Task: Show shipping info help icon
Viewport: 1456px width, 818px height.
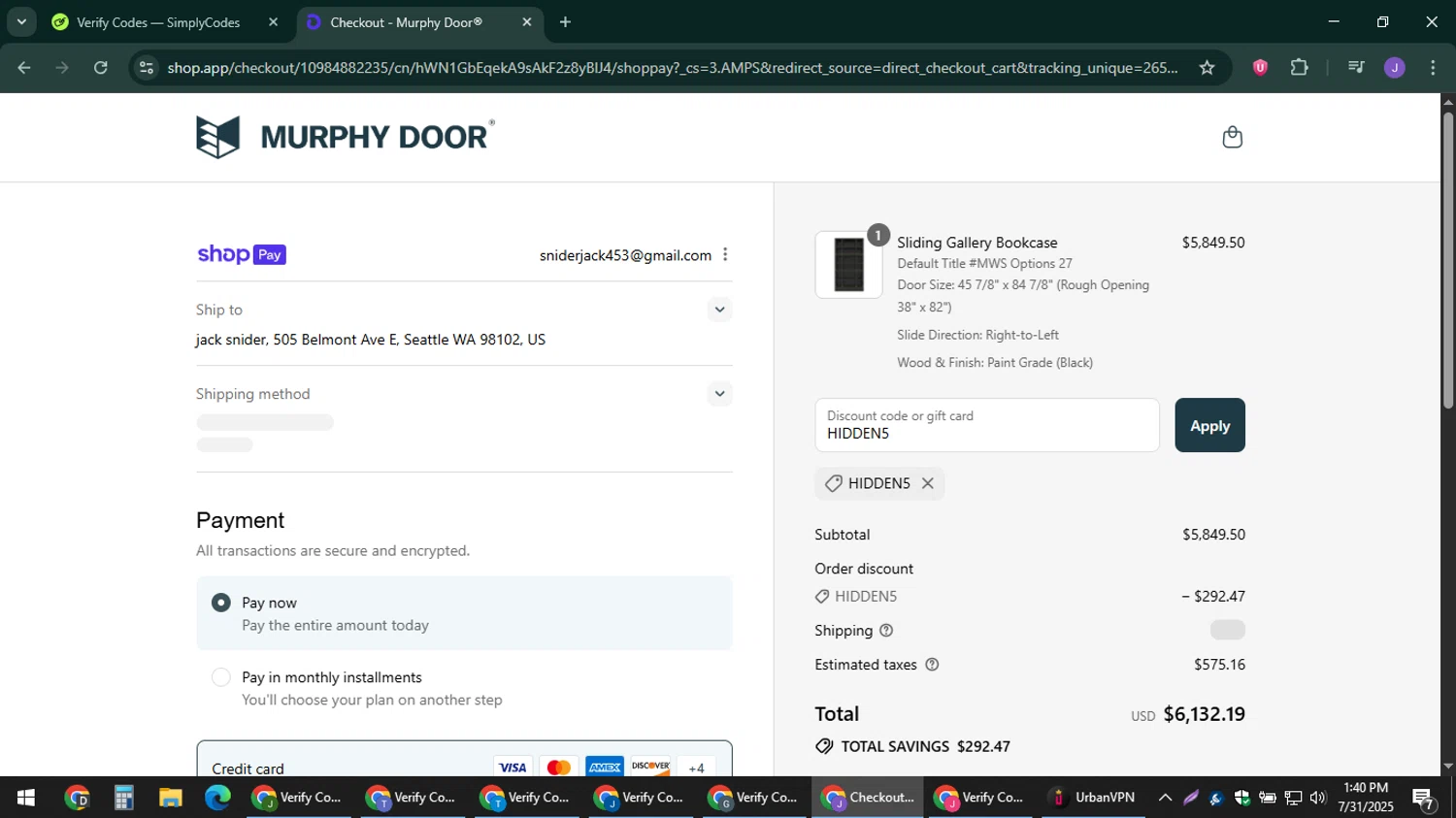Action: (x=886, y=631)
